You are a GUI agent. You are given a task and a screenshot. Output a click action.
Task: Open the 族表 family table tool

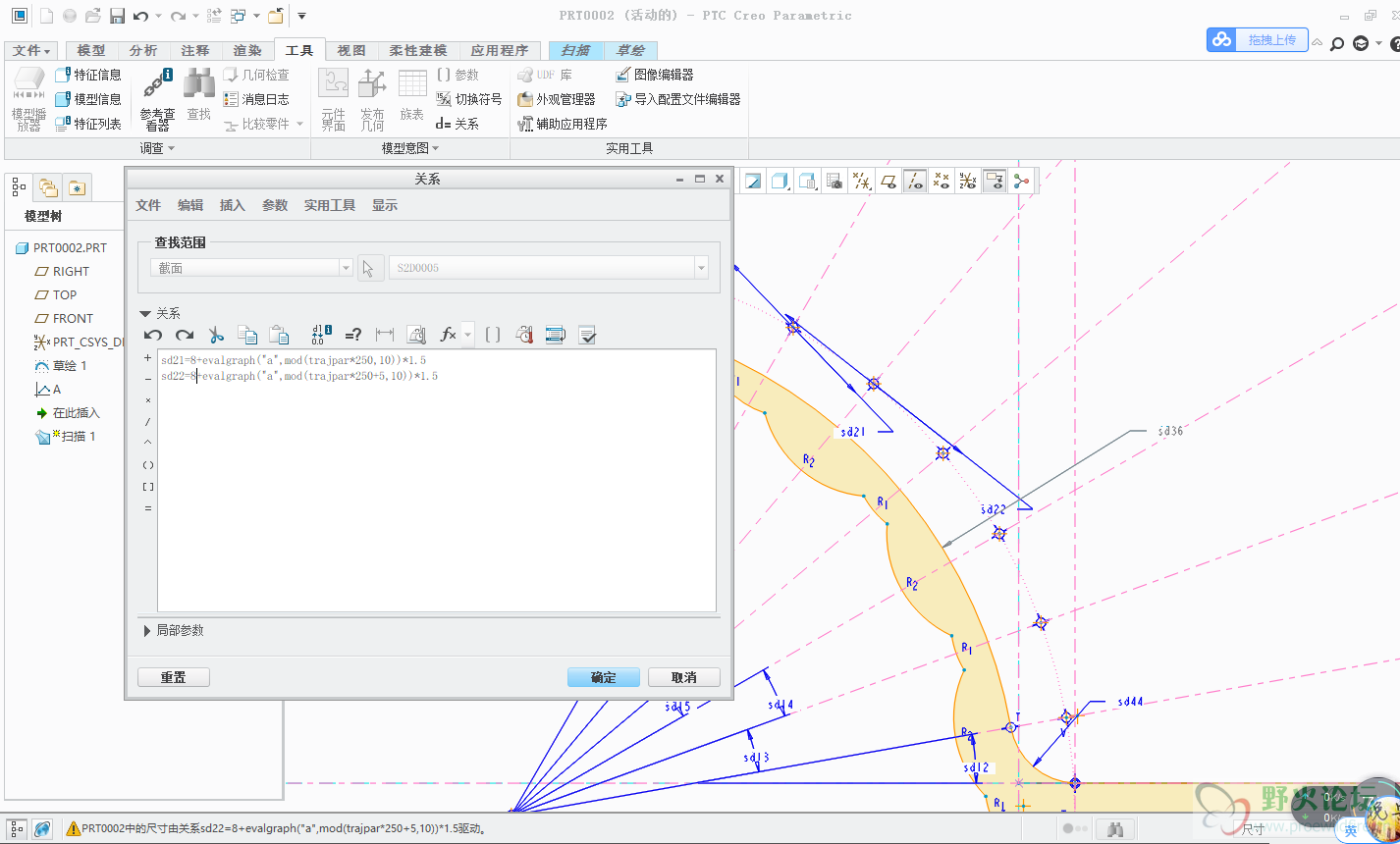tap(412, 95)
